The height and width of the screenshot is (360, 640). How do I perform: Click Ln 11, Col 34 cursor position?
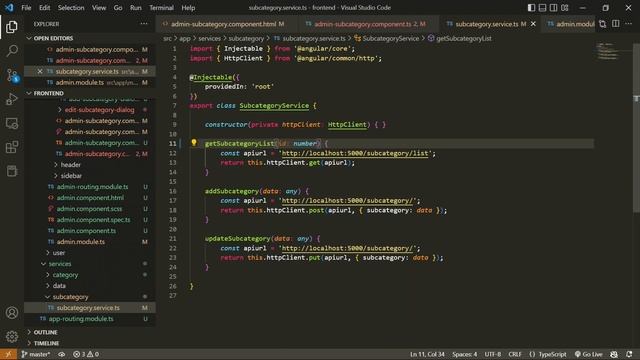[427, 354]
